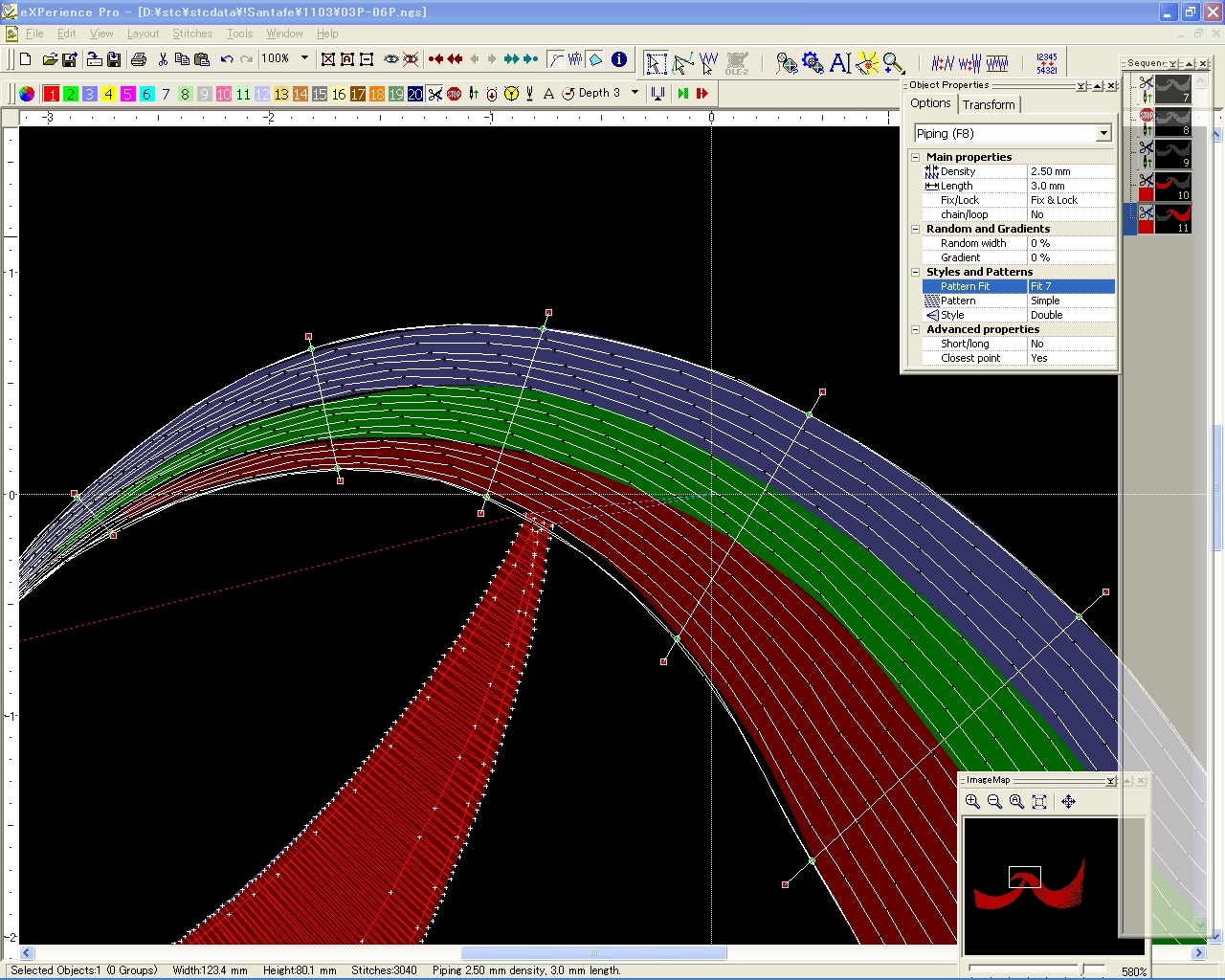Viewport: 1225px width, 980px height.
Task: Toggle the stitch points view button
Action: click(x=575, y=59)
